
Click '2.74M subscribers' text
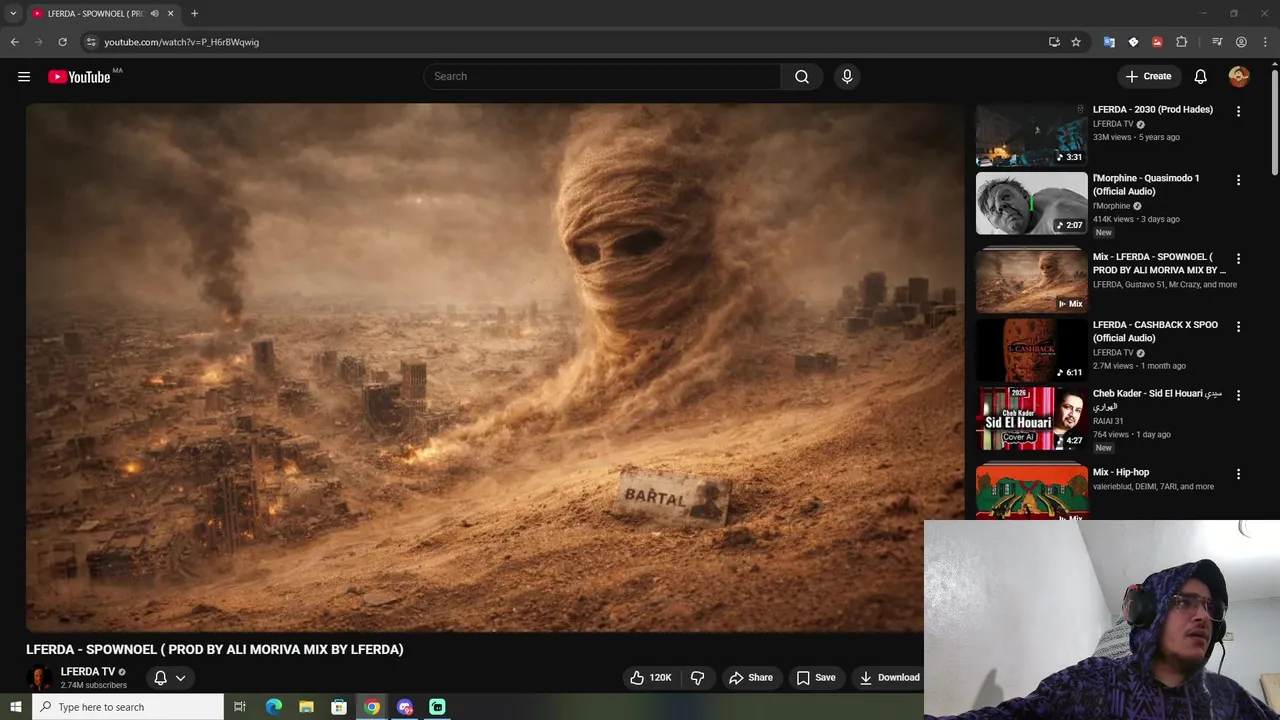(93, 686)
